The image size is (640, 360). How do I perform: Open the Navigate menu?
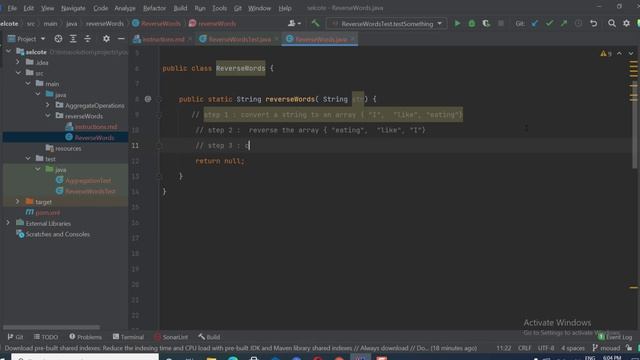(x=73, y=8)
